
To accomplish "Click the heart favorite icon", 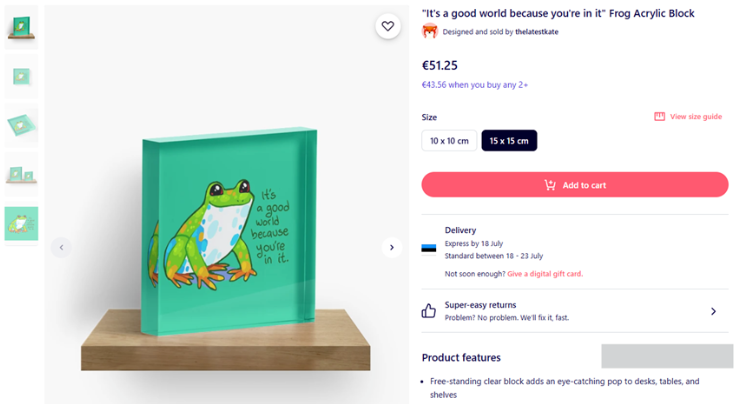I will click(x=388, y=27).
